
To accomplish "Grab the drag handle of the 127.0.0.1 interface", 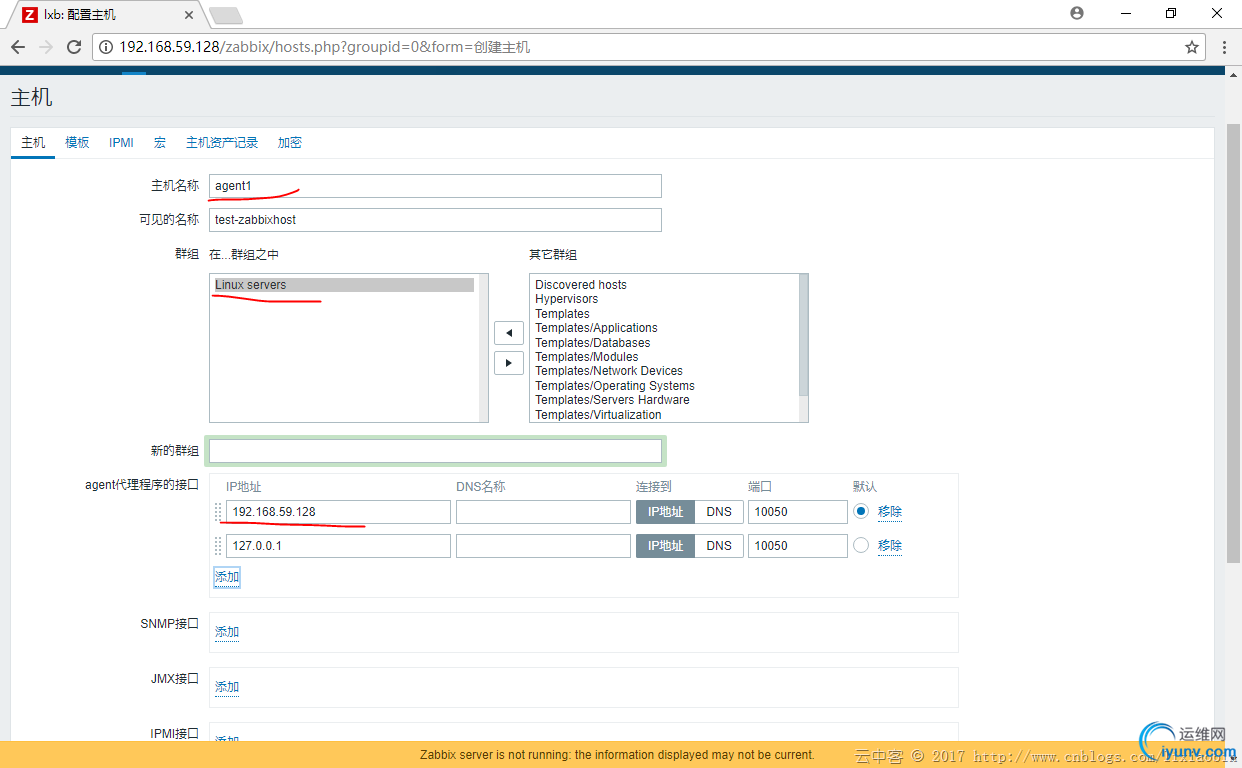I will [218, 546].
